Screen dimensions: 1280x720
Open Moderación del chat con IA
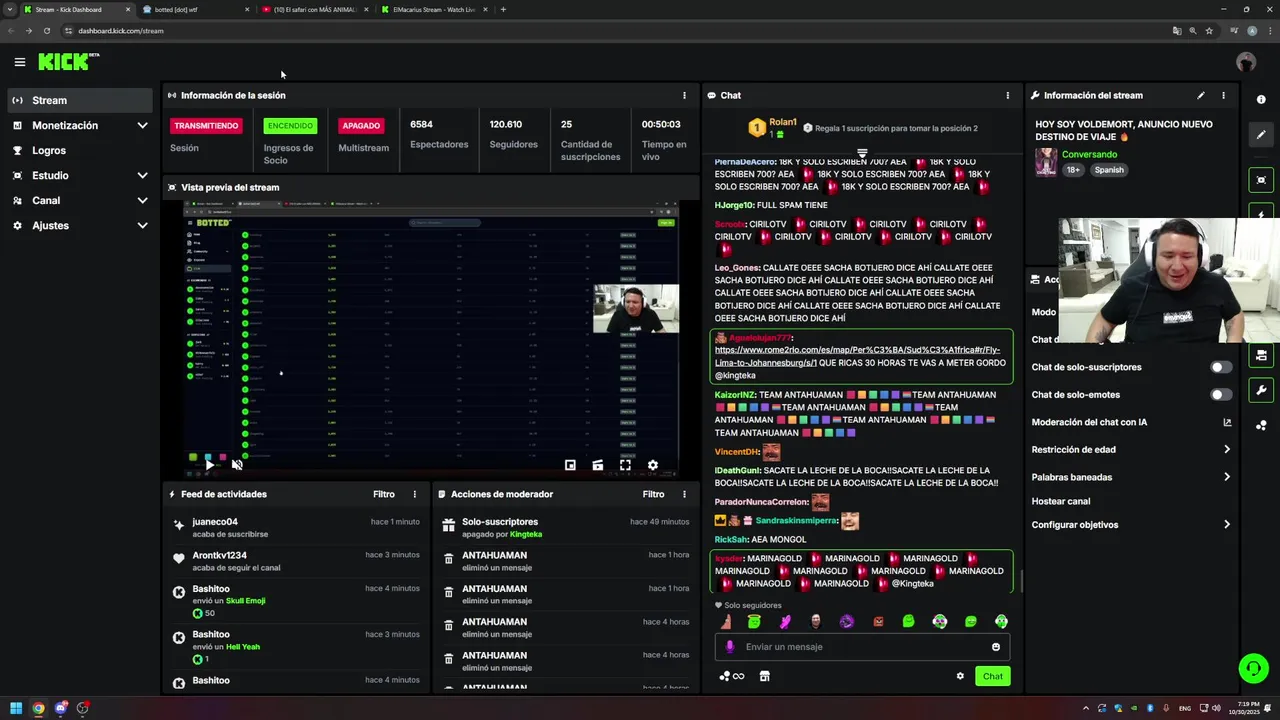(1130, 422)
